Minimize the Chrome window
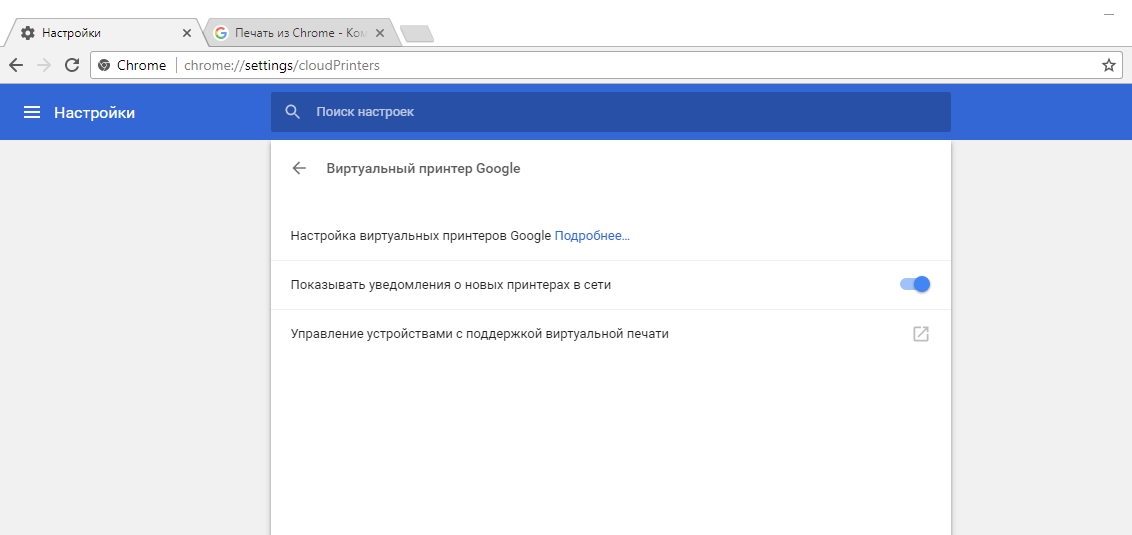The height and width of the screenshot is (535, 1132). (x=1109, y=13)
